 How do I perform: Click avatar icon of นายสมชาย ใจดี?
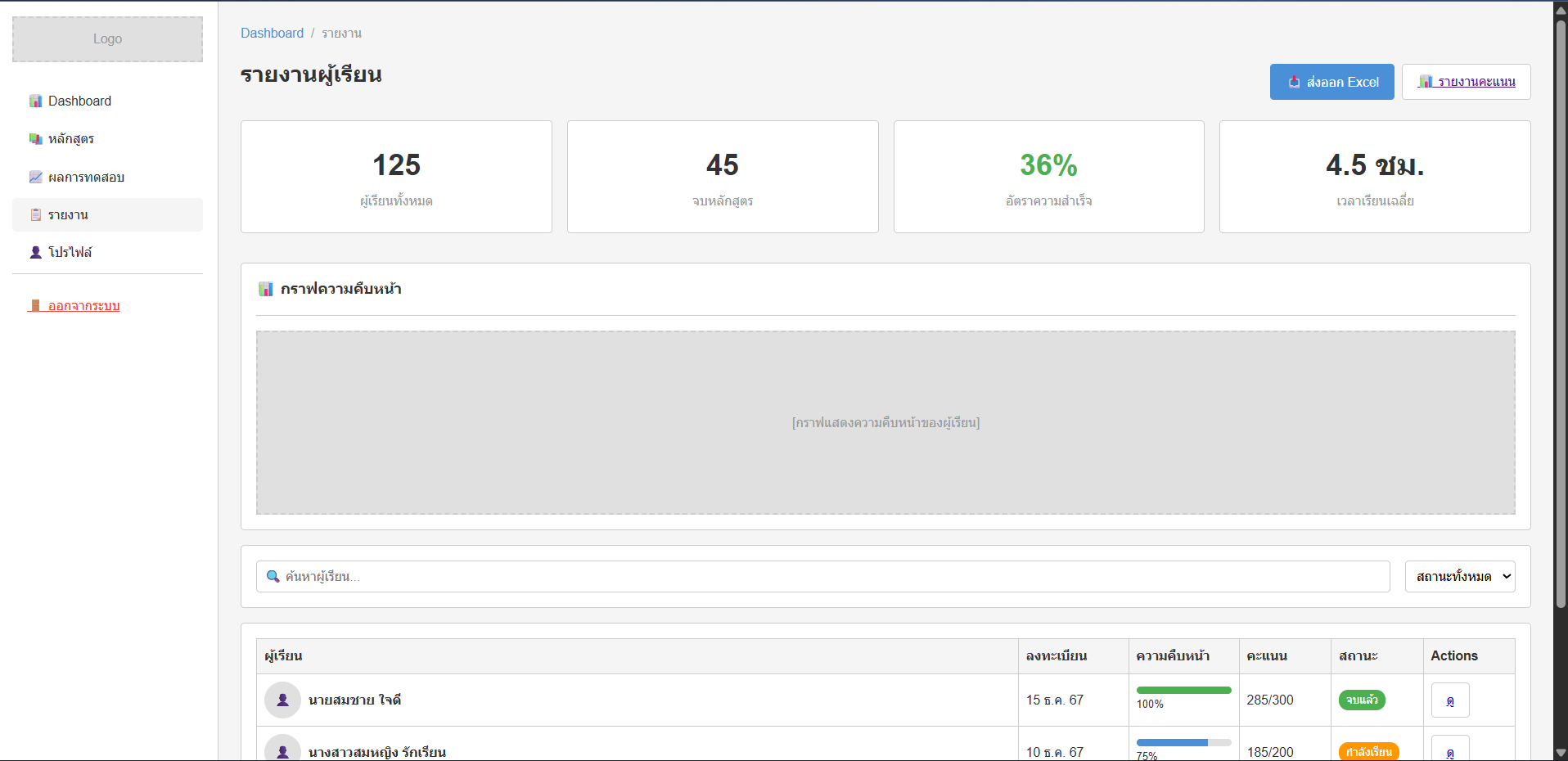(282, 700)
